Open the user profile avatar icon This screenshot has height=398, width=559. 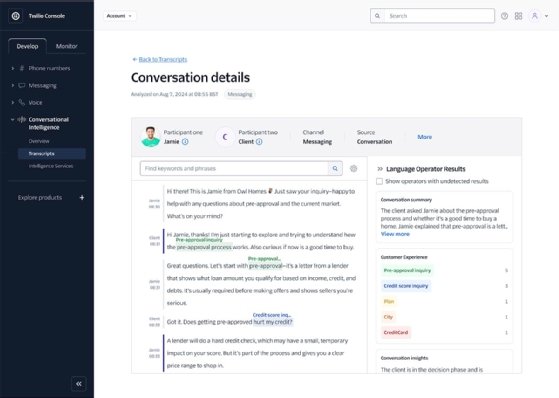click(x=534, y=16)
